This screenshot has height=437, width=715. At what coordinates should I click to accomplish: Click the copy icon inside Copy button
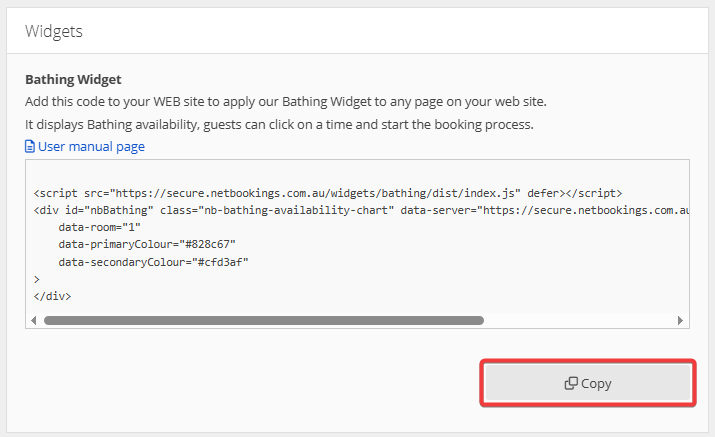(x=571, y=383)
